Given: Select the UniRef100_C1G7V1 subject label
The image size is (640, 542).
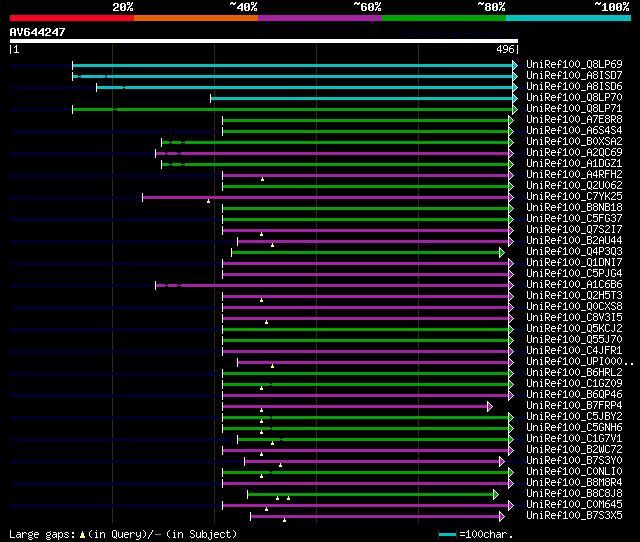Looking at the screenshot, I should coord(574,439).
